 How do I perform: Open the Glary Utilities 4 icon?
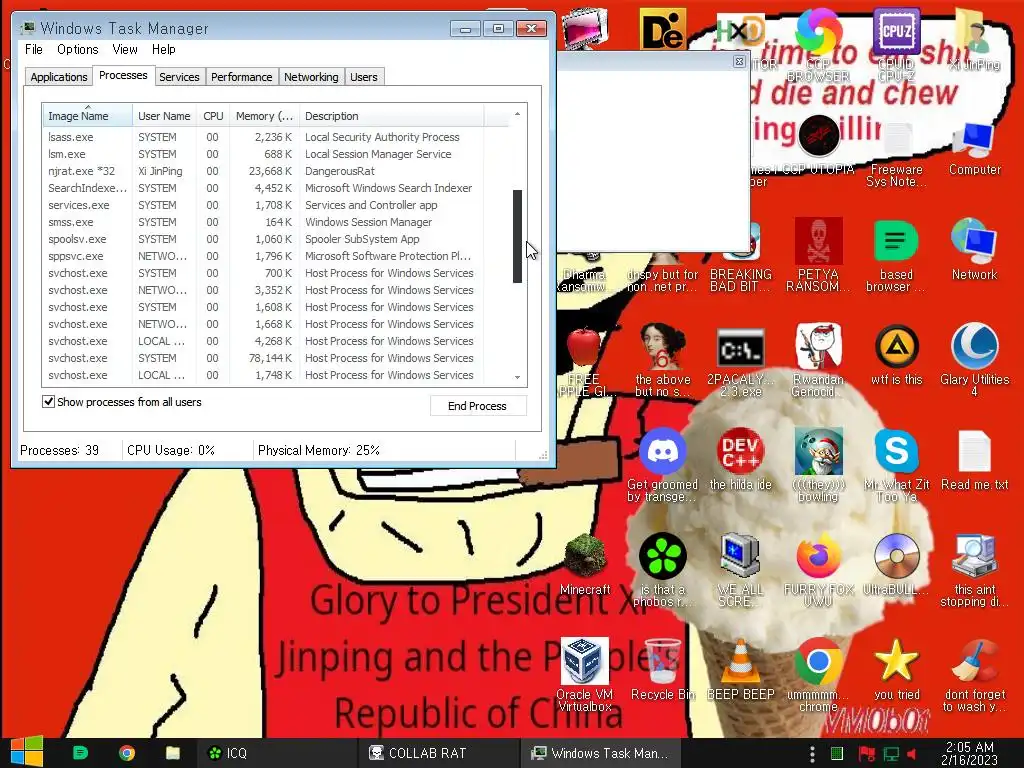pyautogui.click(x=974, y=346)
